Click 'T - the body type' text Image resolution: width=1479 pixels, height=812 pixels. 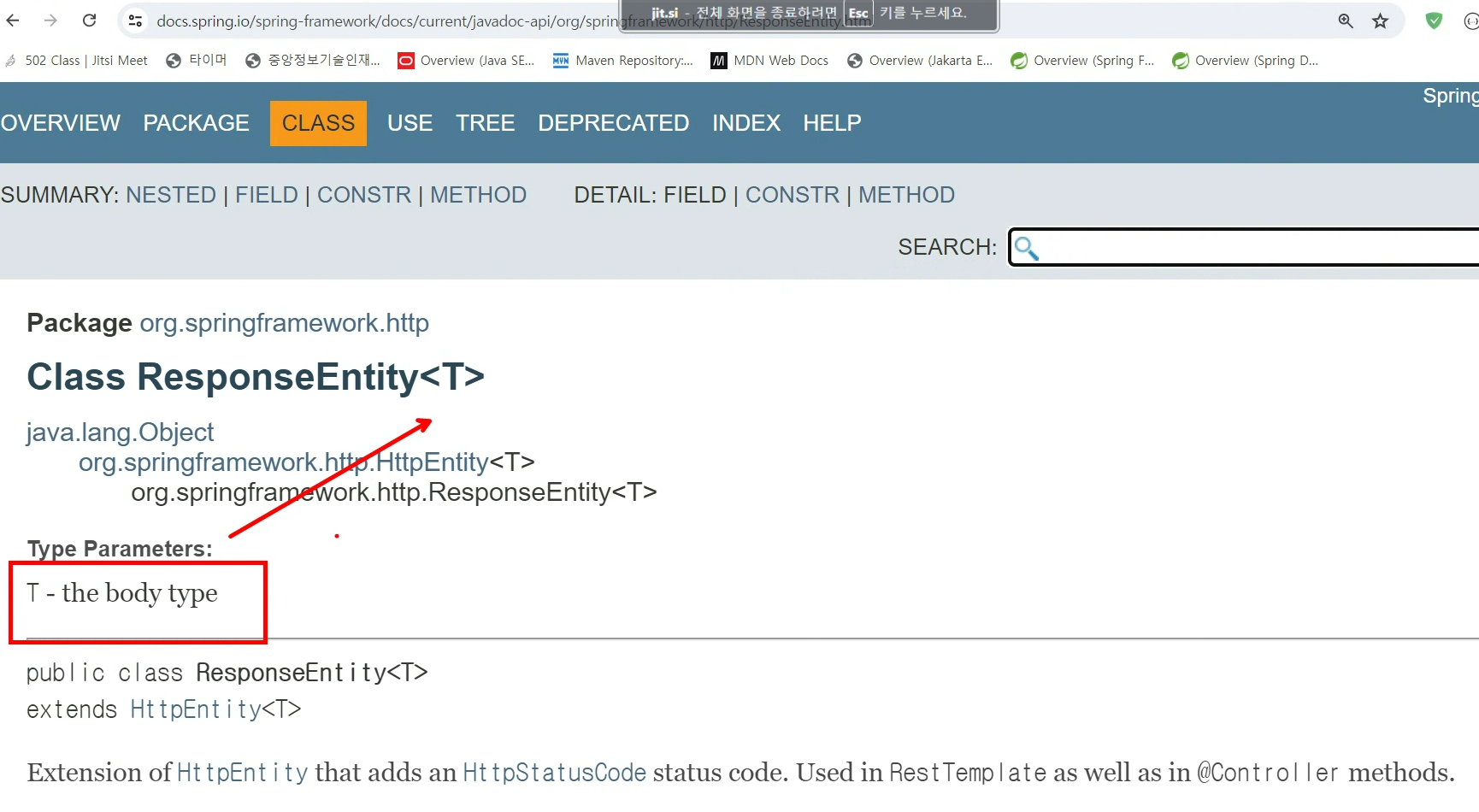122,593
